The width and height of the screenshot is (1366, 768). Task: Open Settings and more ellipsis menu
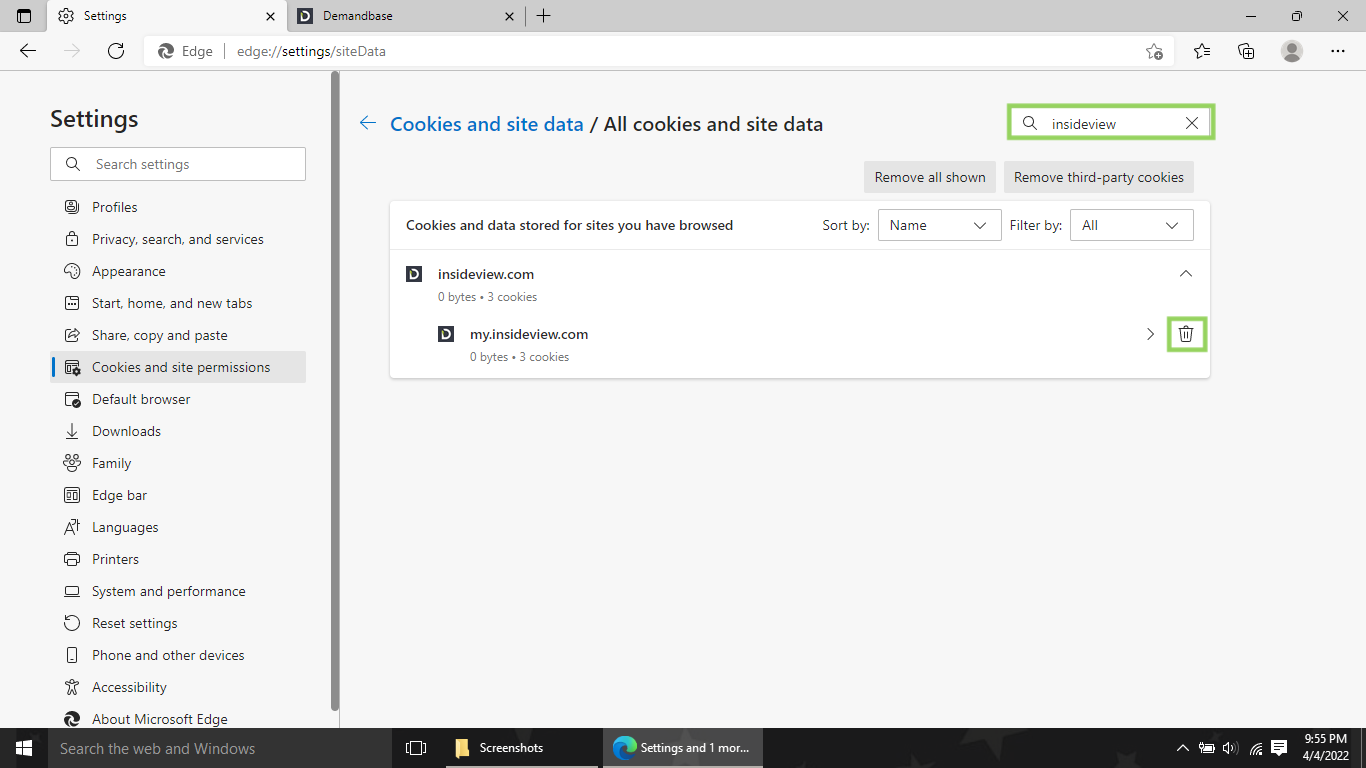[1338, 51]
